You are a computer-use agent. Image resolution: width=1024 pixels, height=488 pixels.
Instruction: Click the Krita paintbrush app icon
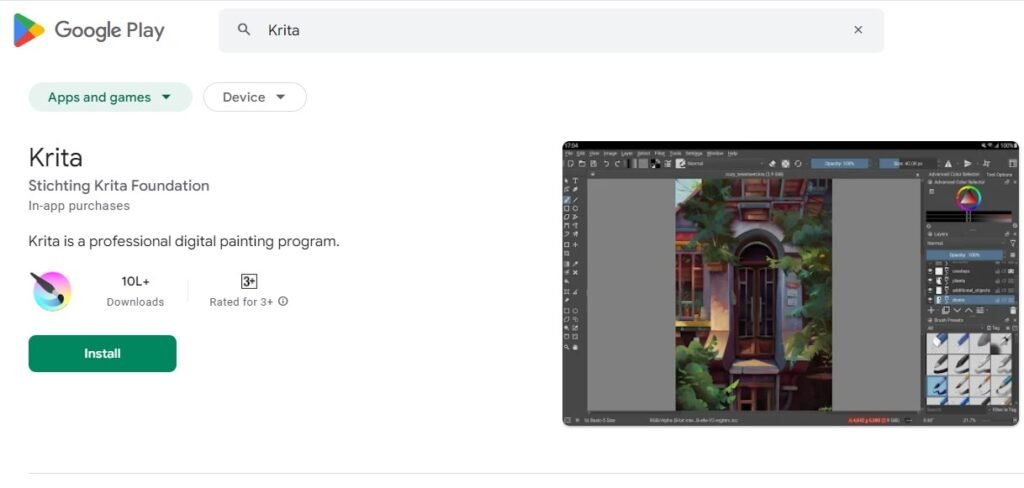pos(51,291)
